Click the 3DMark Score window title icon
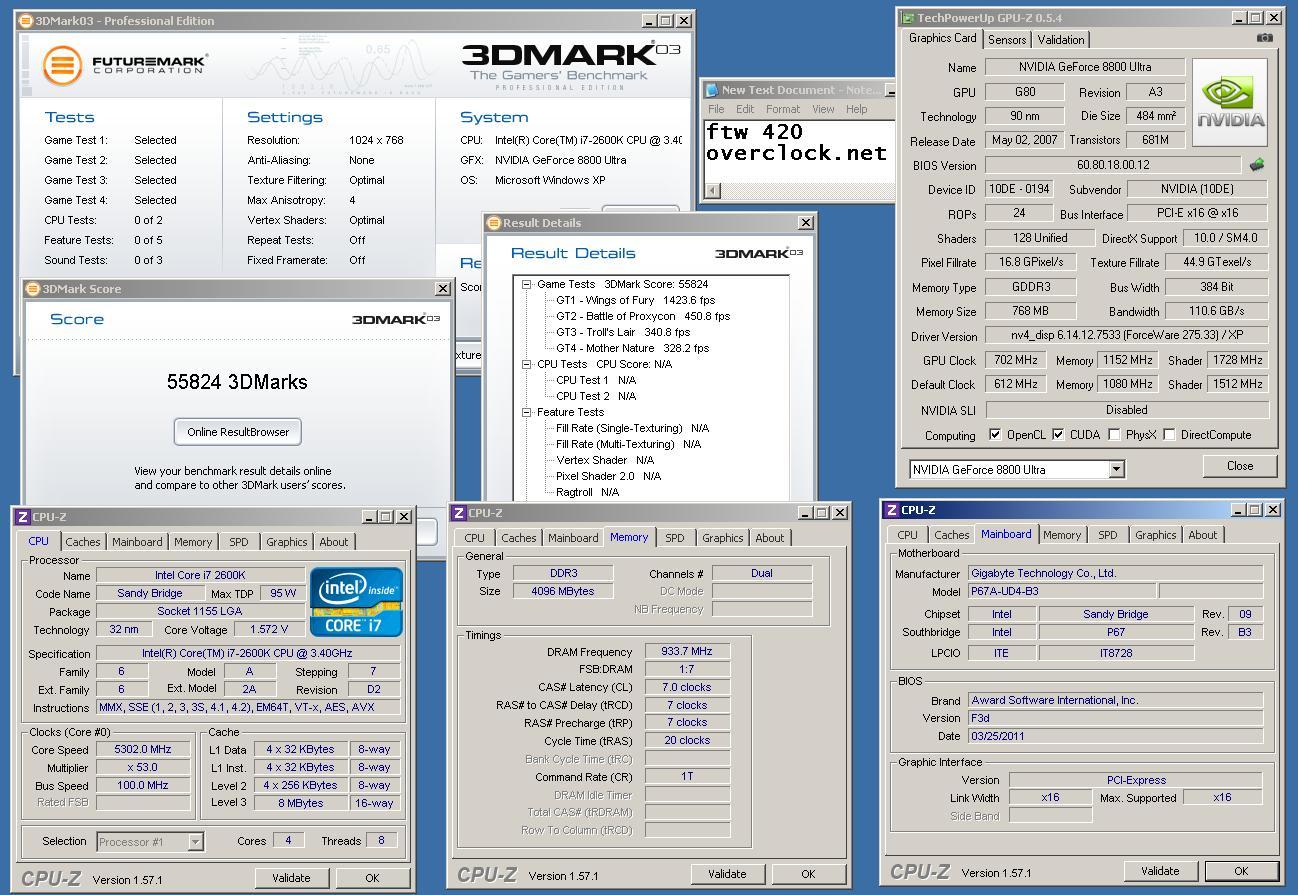1298x895 pixels. tap(32, 289)
